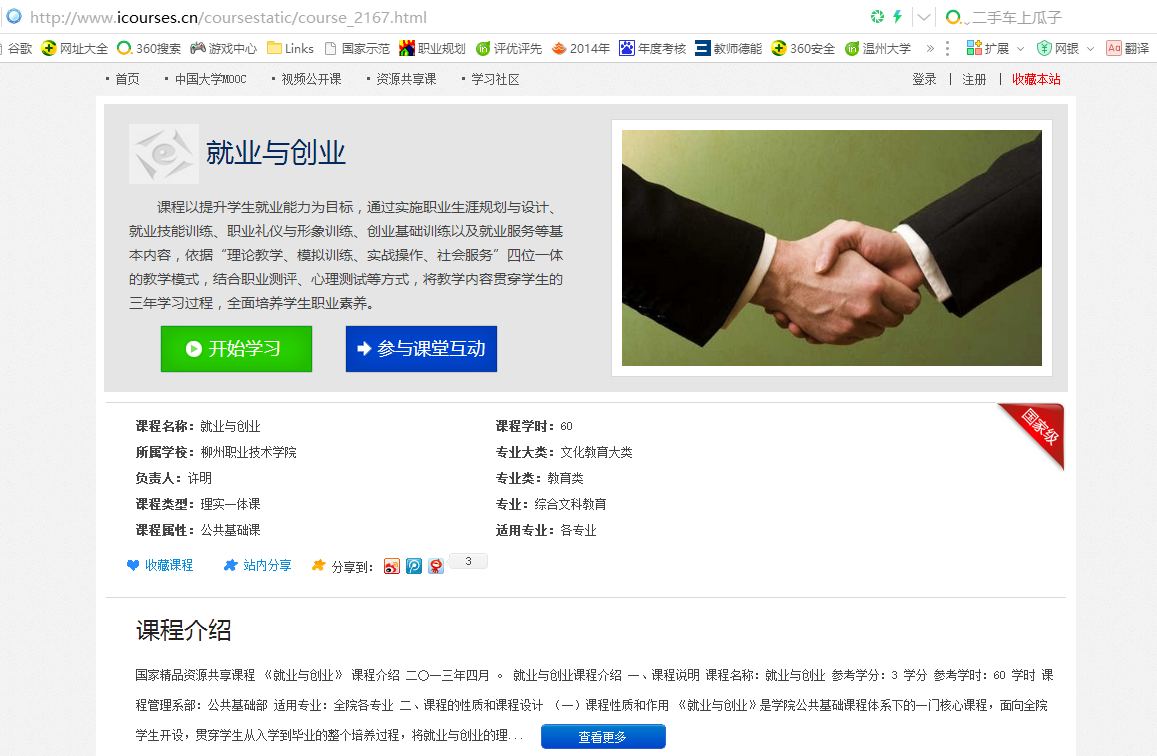This screenshot has width=1157, height=756.
Task: Click the lightning speed-mode icon
Action: (897, 16)
